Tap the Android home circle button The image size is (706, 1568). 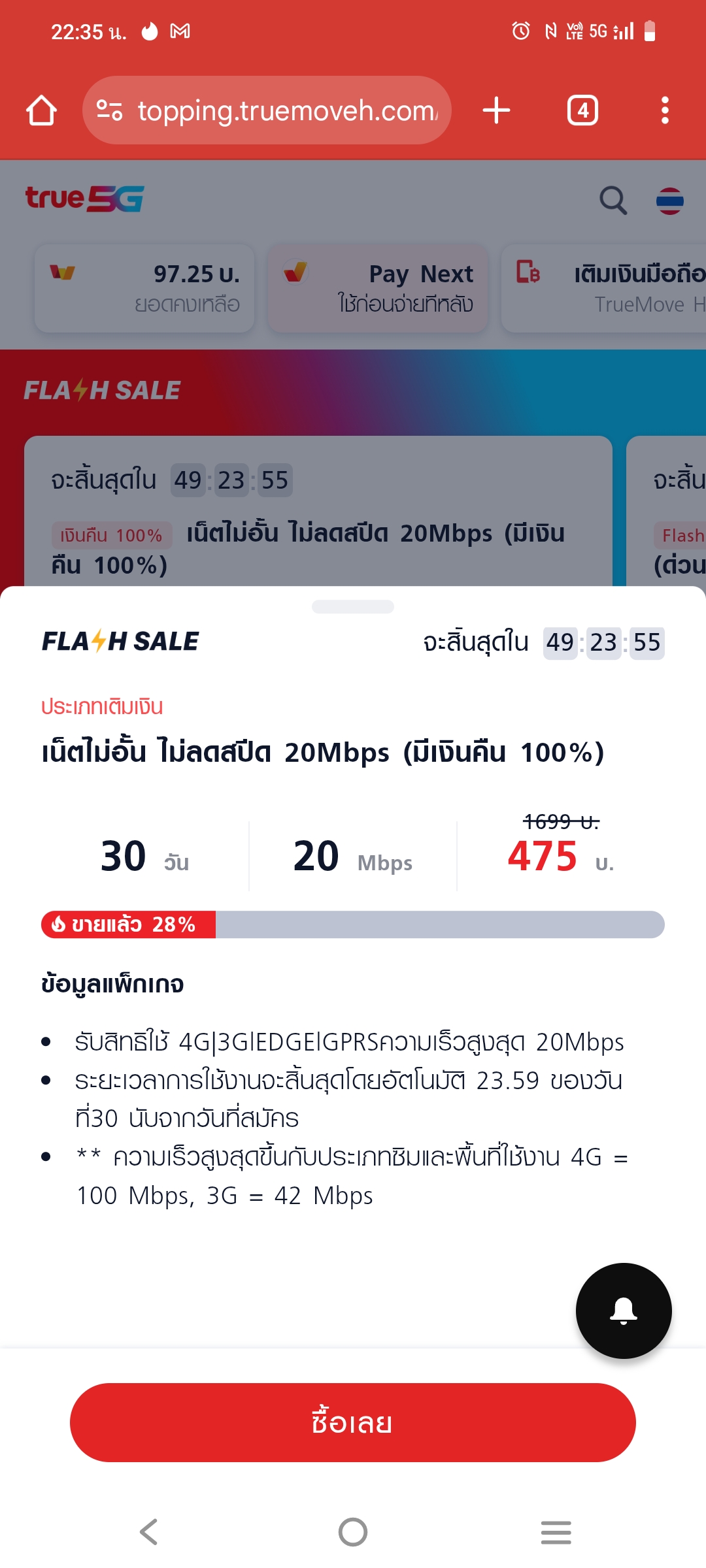353,1531
